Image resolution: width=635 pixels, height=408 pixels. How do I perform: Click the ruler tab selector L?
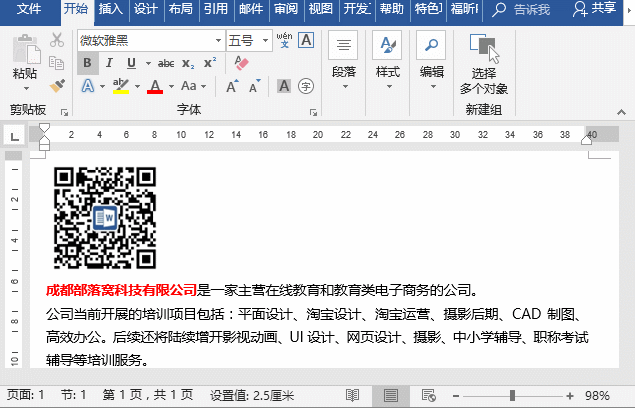14,136
